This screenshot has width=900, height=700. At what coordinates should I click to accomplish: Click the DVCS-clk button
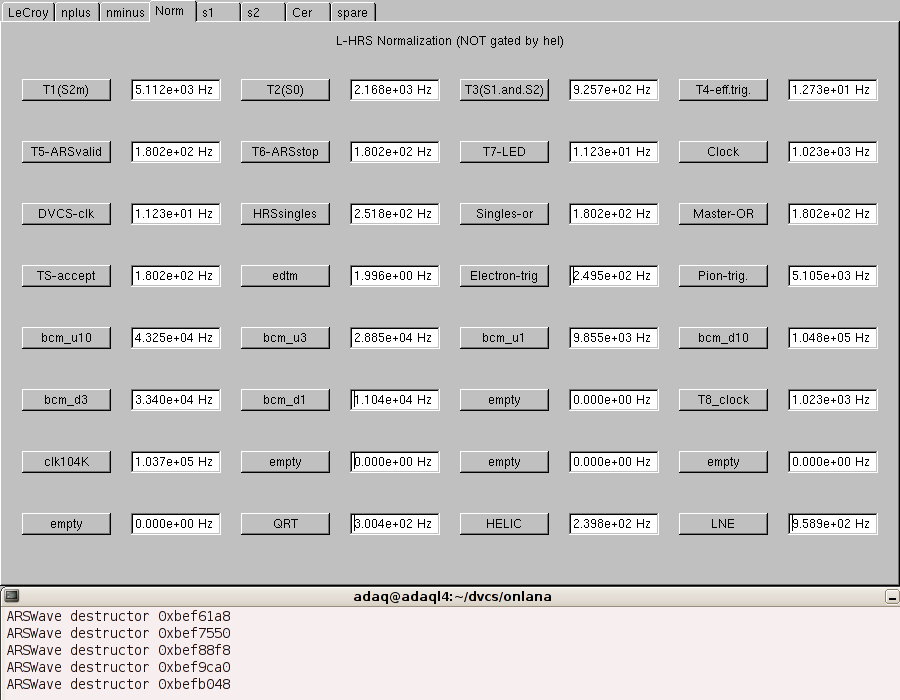click(66, 213)
